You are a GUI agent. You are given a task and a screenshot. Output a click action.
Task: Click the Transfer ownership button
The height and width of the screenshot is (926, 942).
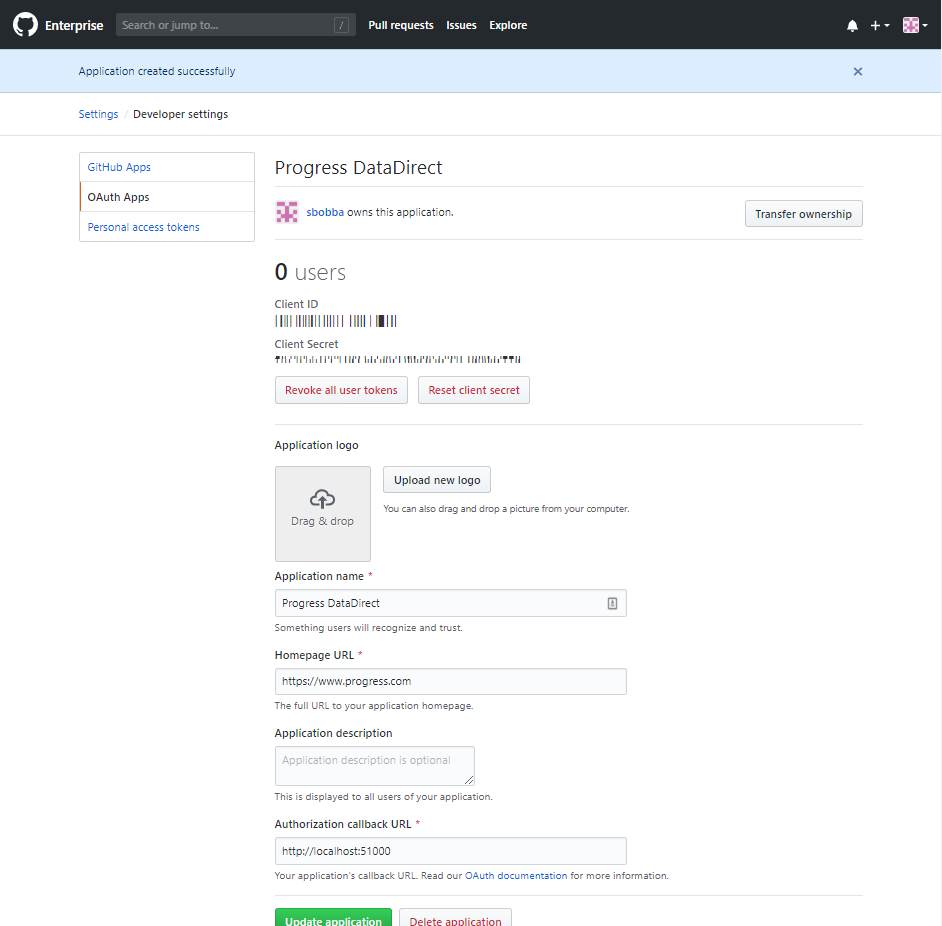[x=803, y=214]
